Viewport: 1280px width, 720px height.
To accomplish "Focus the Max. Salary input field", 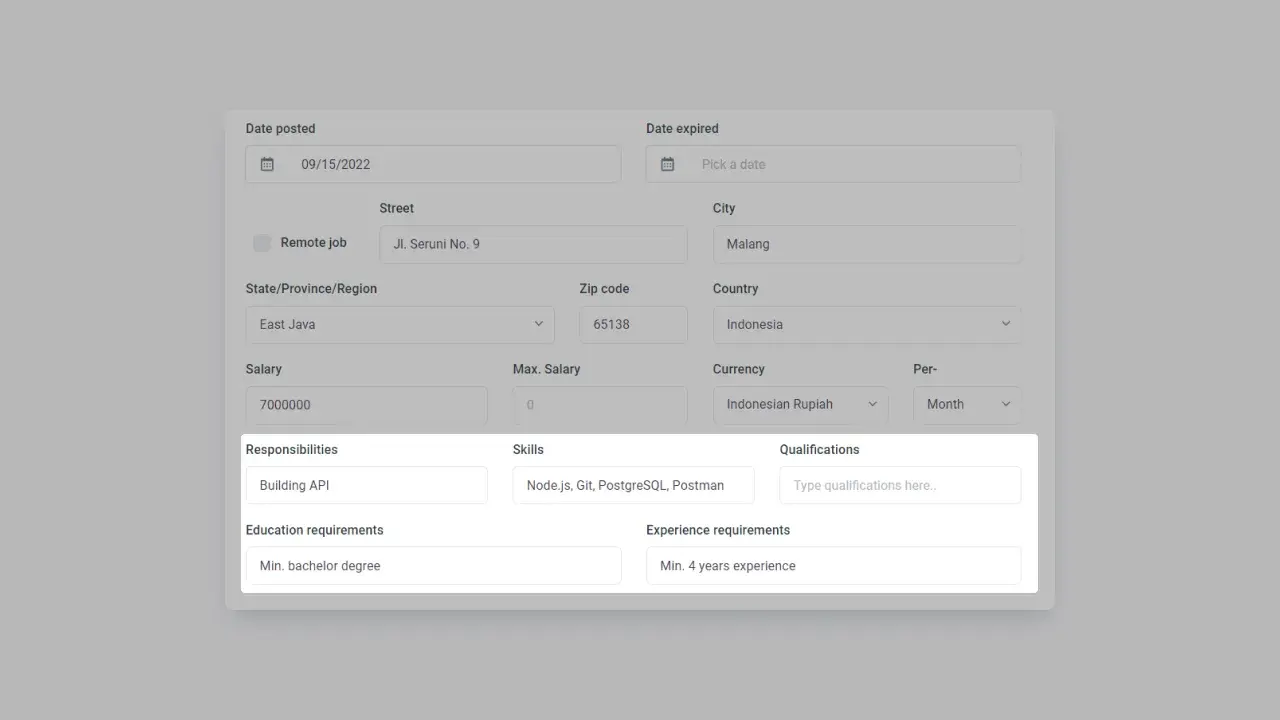I will pos(600,405).
